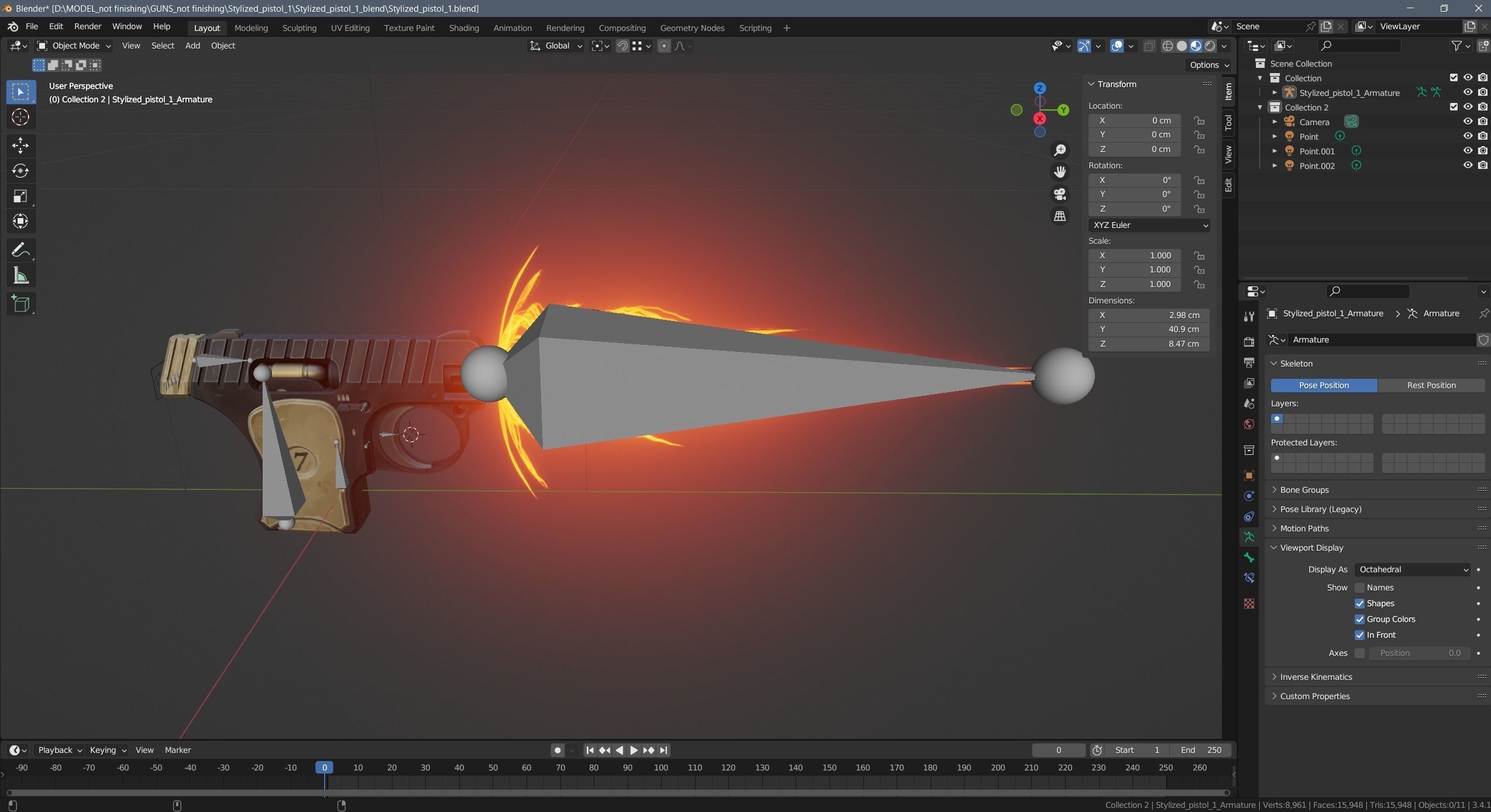The width and height of the screenshot is (1491, 812).
Task: Switch to the Animation workspace tab
Action: pos(512,28)
